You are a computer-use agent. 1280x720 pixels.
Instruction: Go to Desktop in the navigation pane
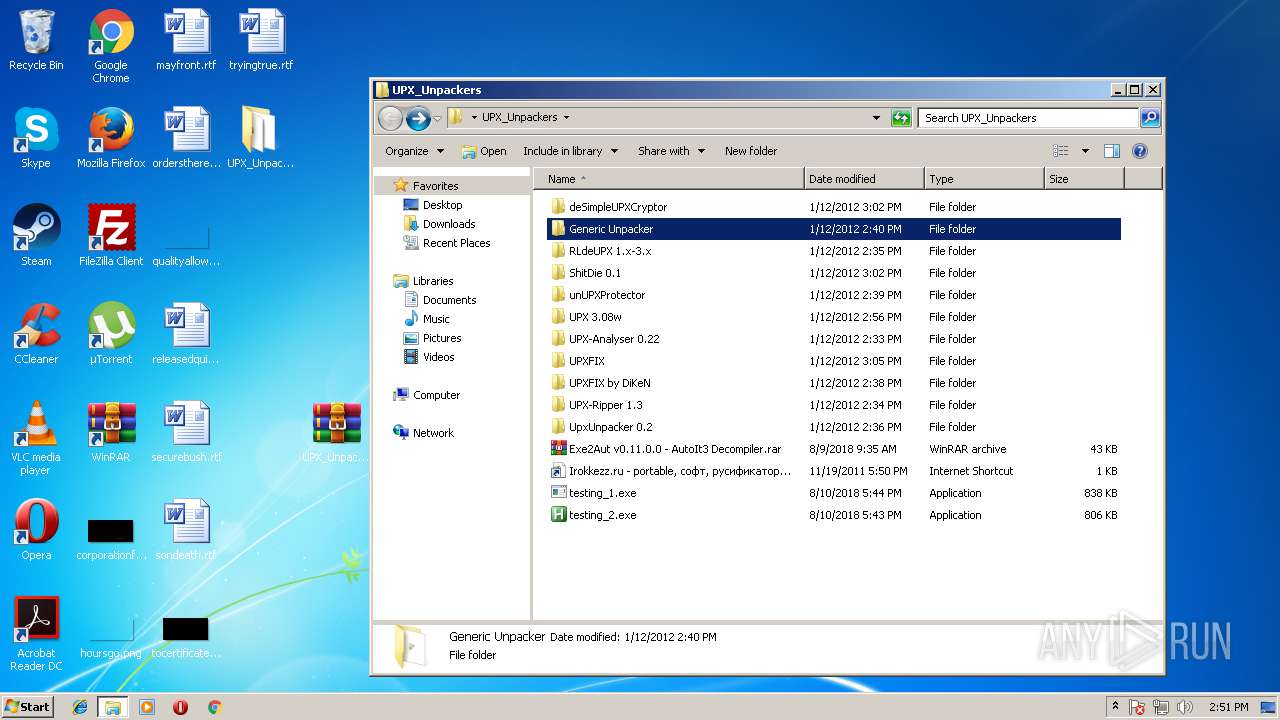[x=442, y=205]
